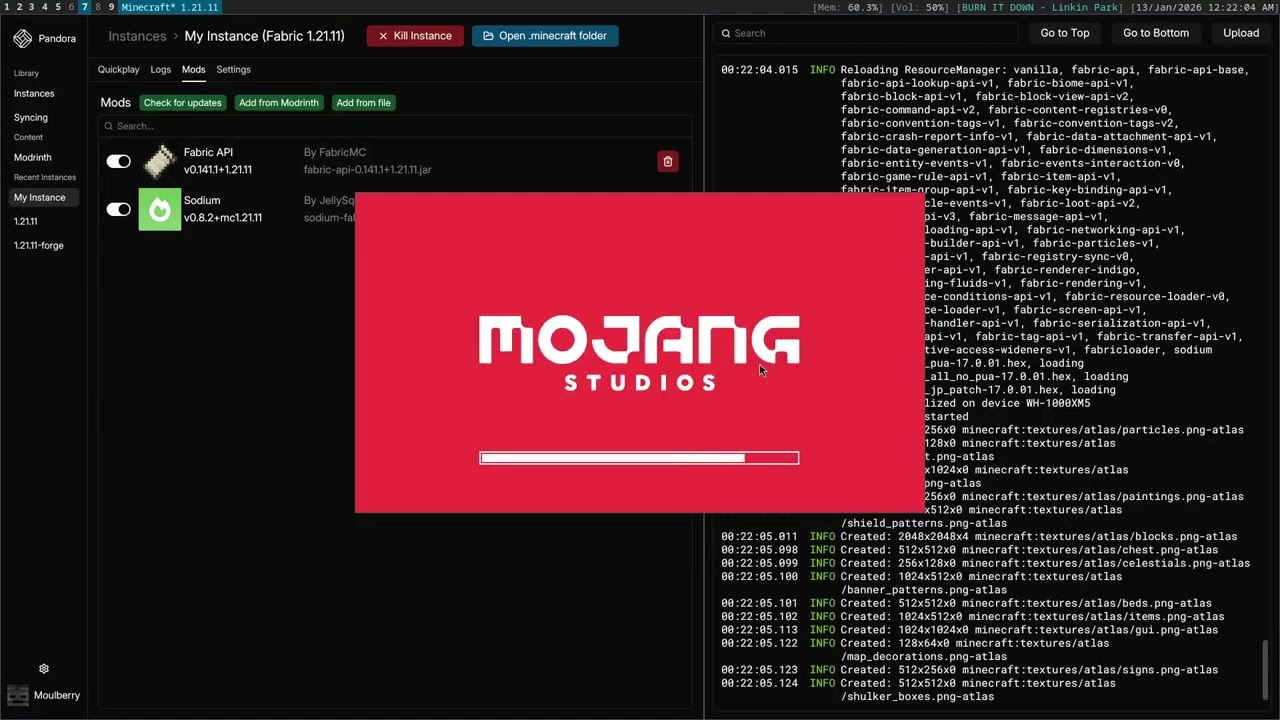Click Go to Top in log panel
The height and width of the screenshot is (720, 1280).
pos(1065,33)
